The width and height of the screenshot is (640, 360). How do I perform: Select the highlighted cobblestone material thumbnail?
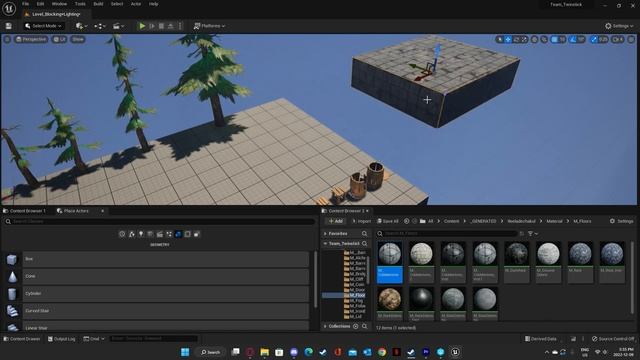click(x=389, y=262)
